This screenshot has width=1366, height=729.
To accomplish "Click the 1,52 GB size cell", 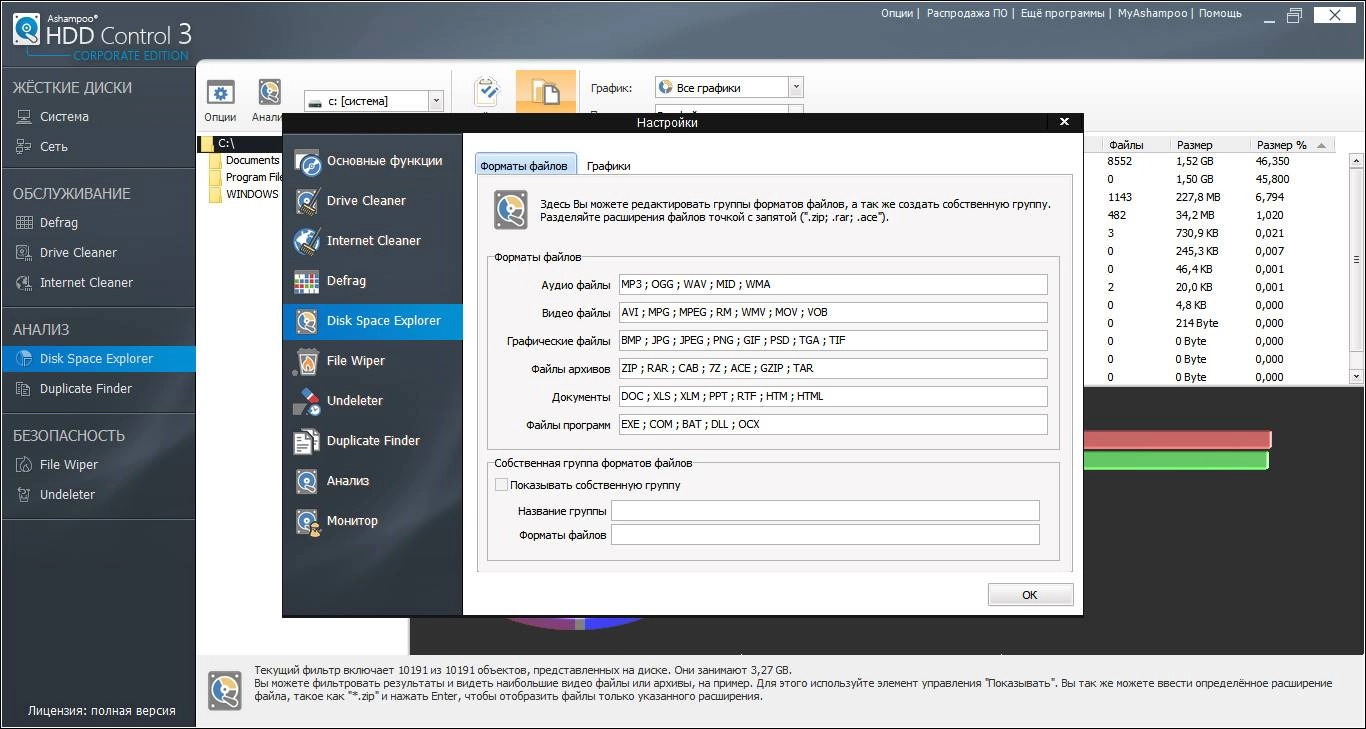I will click(x=1194, y=161).
